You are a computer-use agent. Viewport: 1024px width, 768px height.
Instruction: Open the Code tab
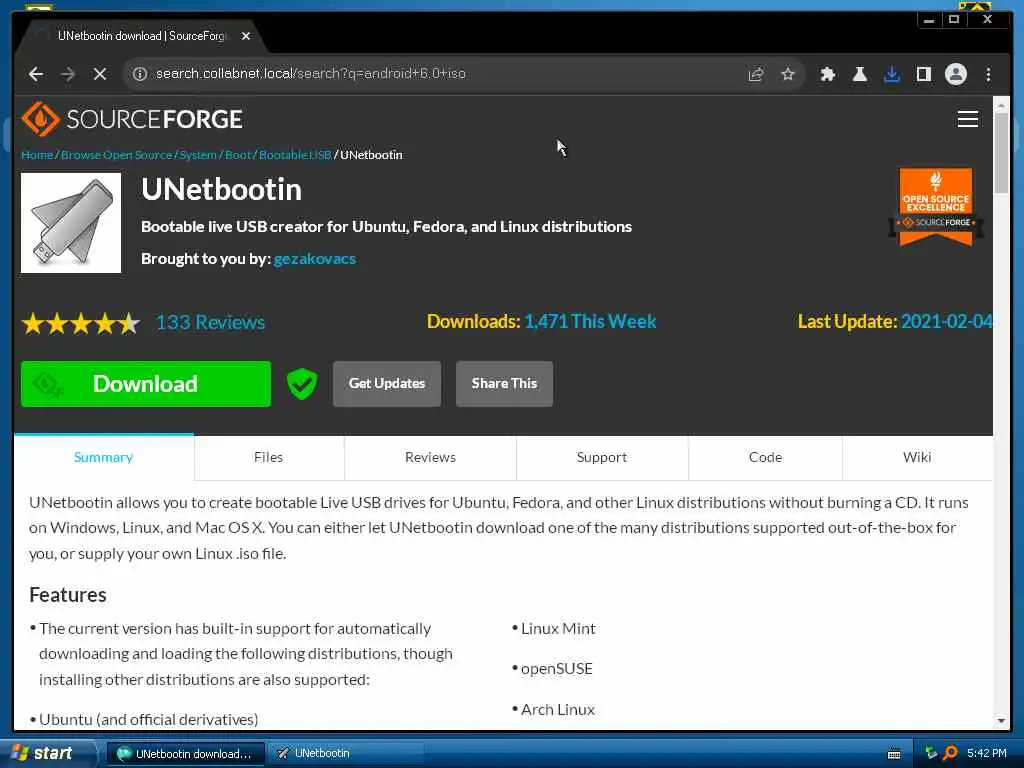[765, 457]
